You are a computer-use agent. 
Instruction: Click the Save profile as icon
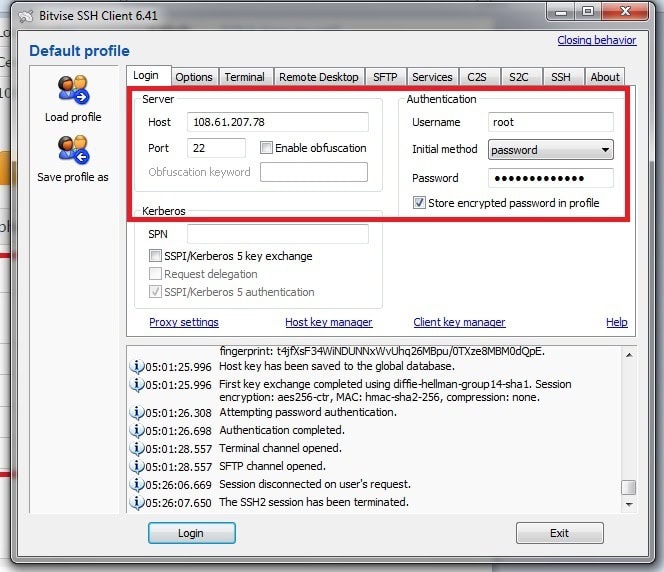[73, 150]
